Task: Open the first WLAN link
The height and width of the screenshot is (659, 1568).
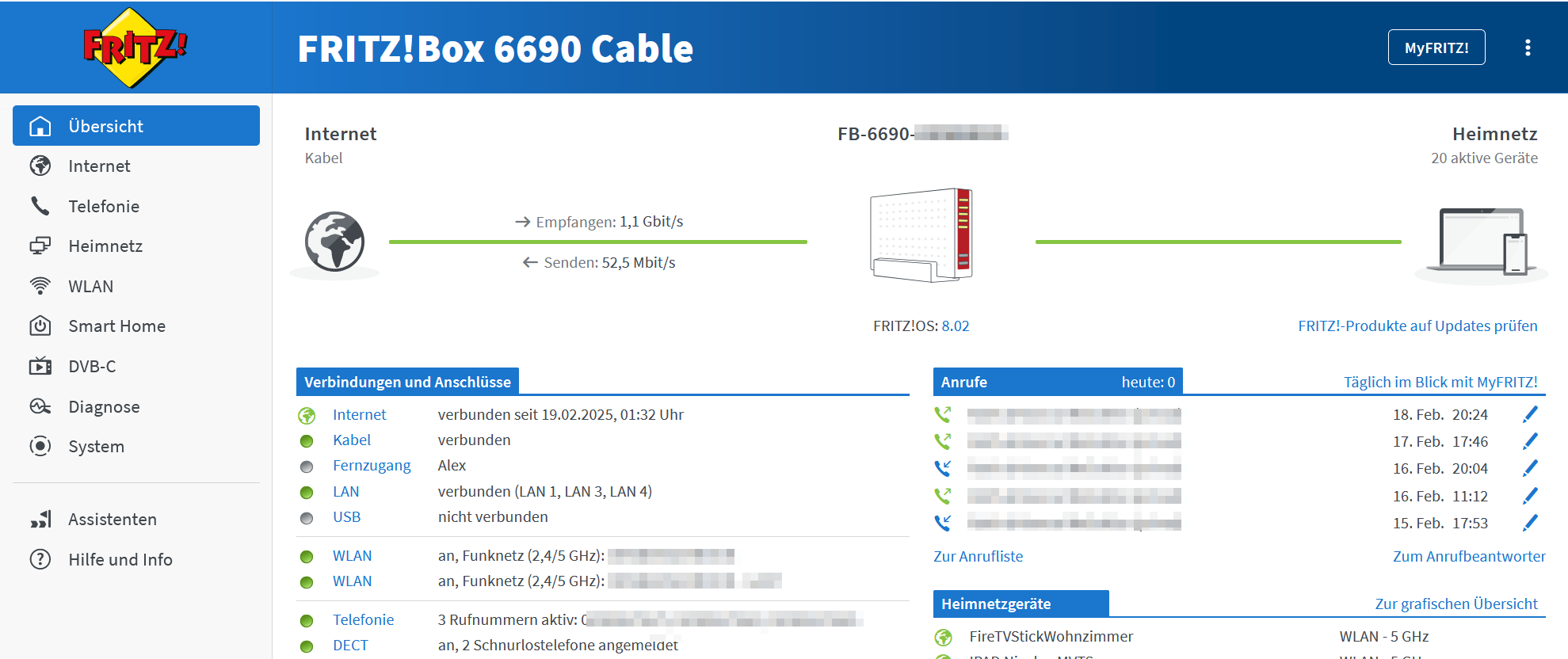Action: pyautogui.click(x=352, y=555)
